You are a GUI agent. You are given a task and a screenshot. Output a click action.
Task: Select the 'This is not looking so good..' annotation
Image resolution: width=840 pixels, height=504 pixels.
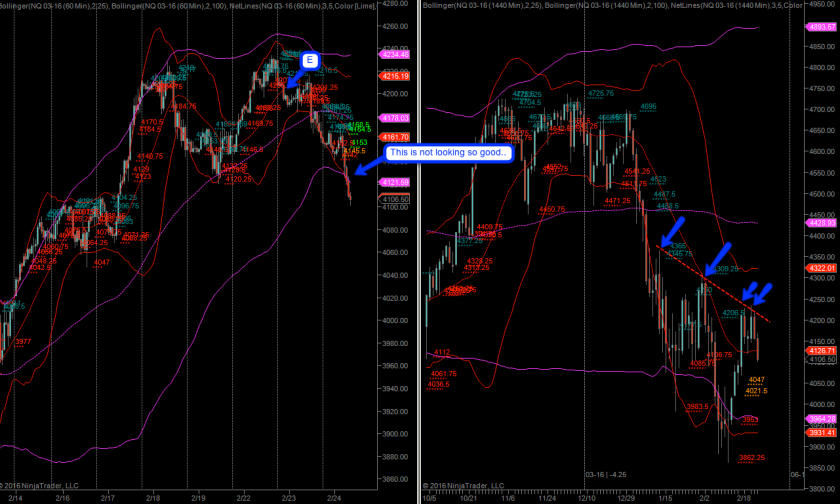448,153
